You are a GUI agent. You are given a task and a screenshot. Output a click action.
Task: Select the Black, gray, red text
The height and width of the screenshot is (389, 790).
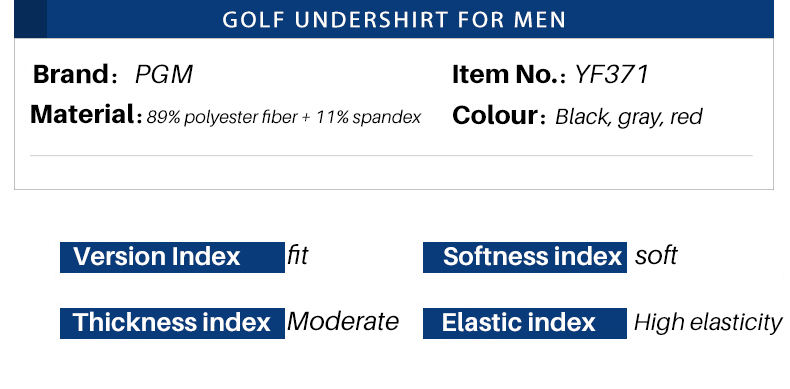628,117
